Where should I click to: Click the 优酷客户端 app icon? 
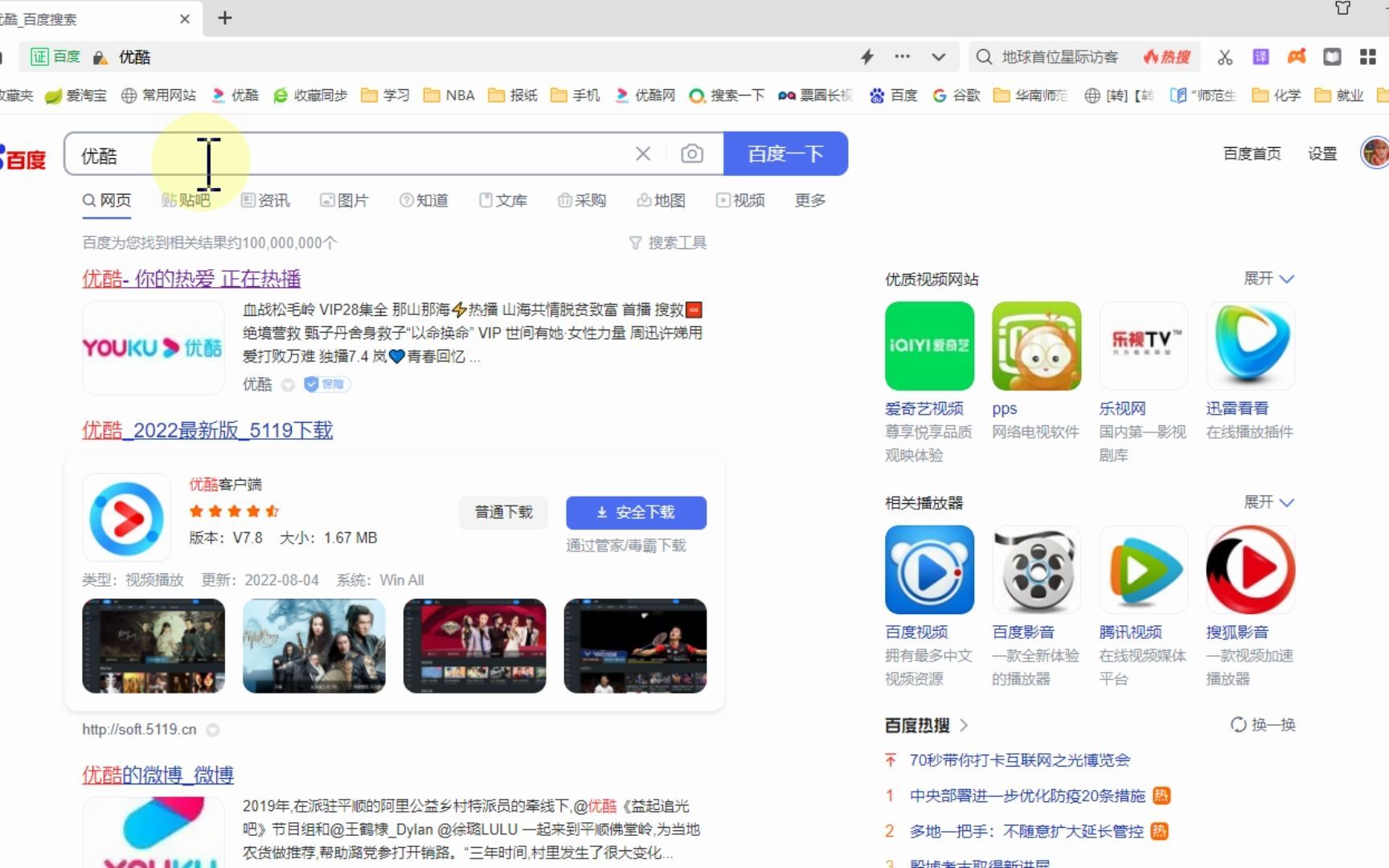click(x=126, y=517)
